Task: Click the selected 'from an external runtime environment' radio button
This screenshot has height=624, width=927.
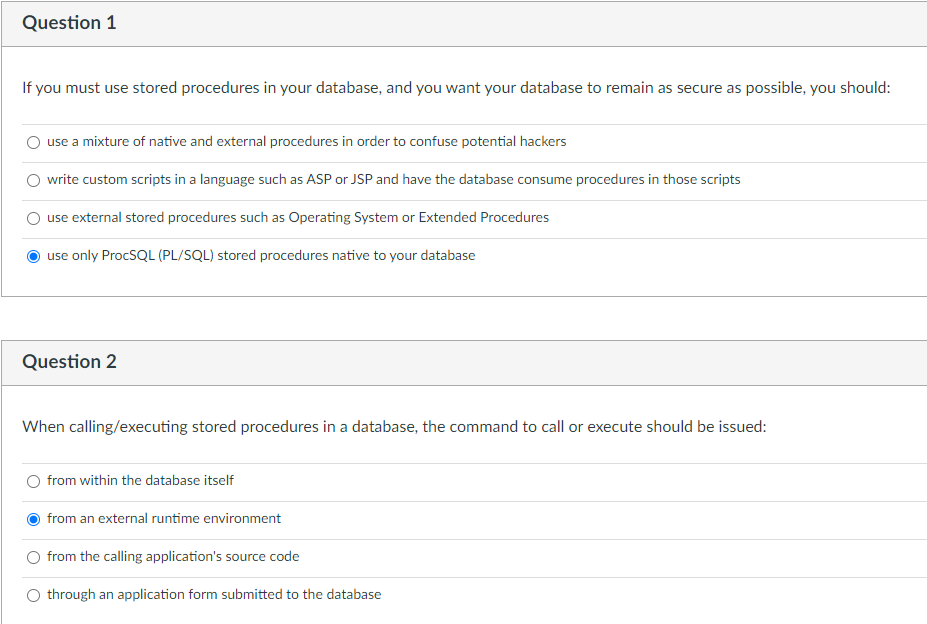Action: click(34, 519)
